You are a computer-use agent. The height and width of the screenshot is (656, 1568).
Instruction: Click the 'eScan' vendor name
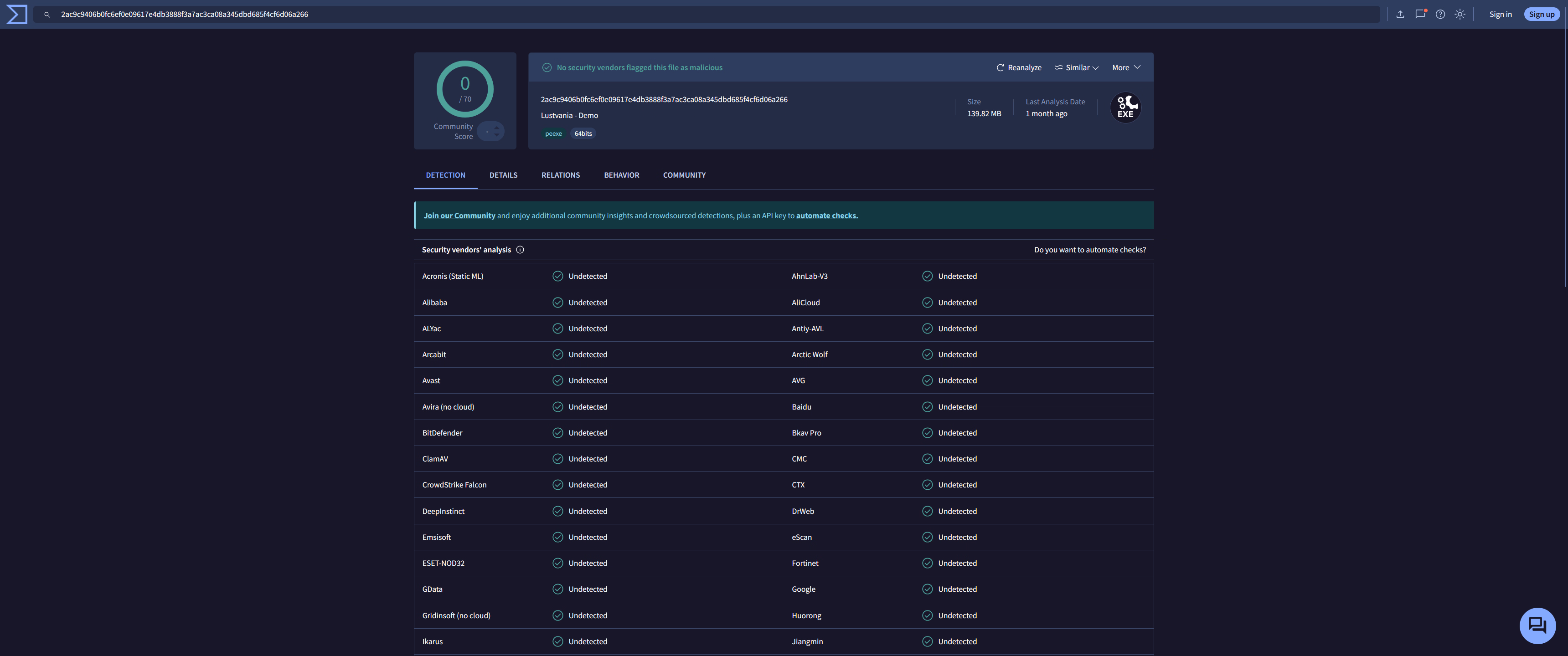[802, 538]
